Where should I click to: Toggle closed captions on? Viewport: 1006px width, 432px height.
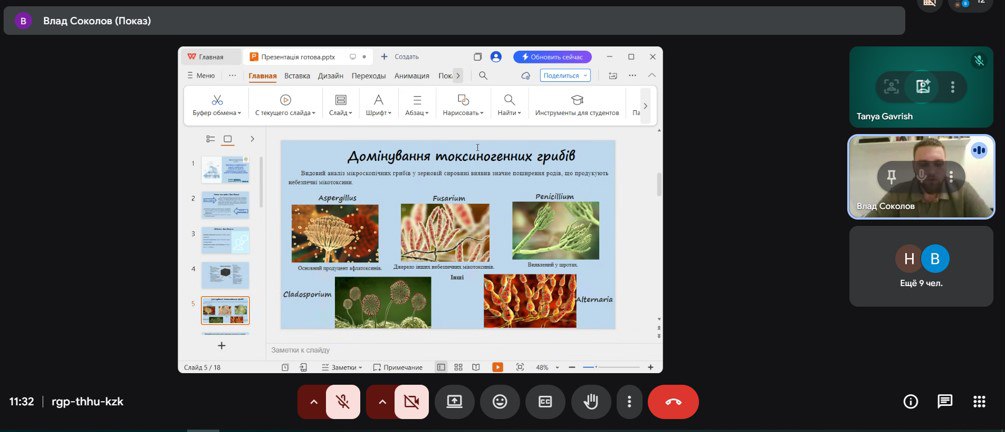545,402
